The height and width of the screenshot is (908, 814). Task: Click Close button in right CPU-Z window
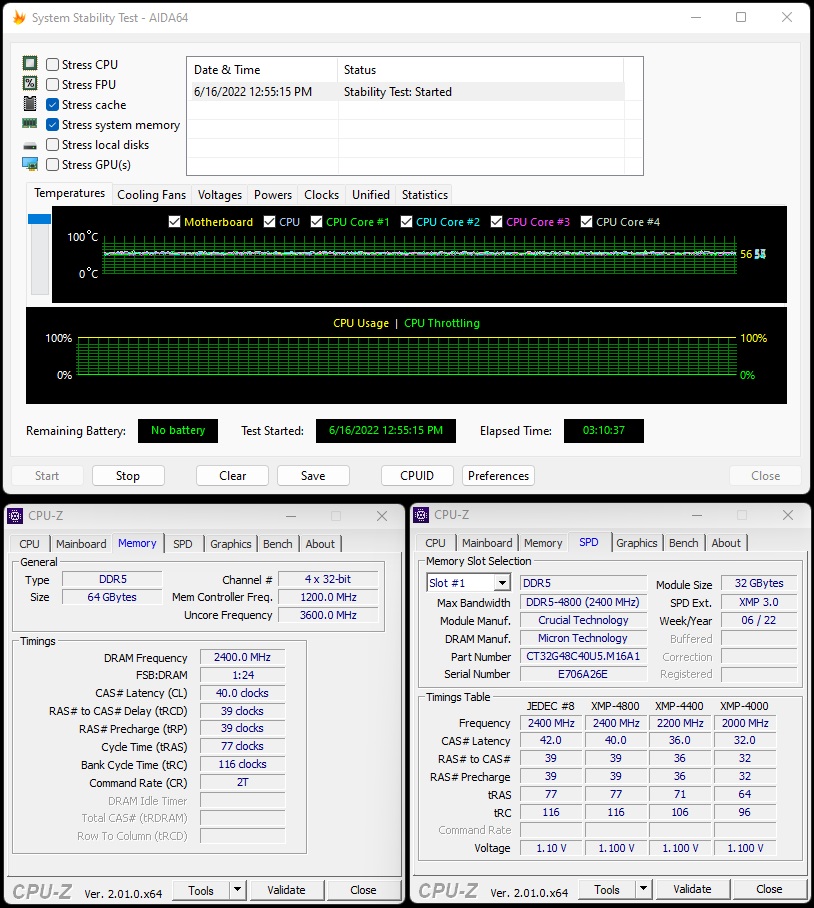click(x=769, y=889)
